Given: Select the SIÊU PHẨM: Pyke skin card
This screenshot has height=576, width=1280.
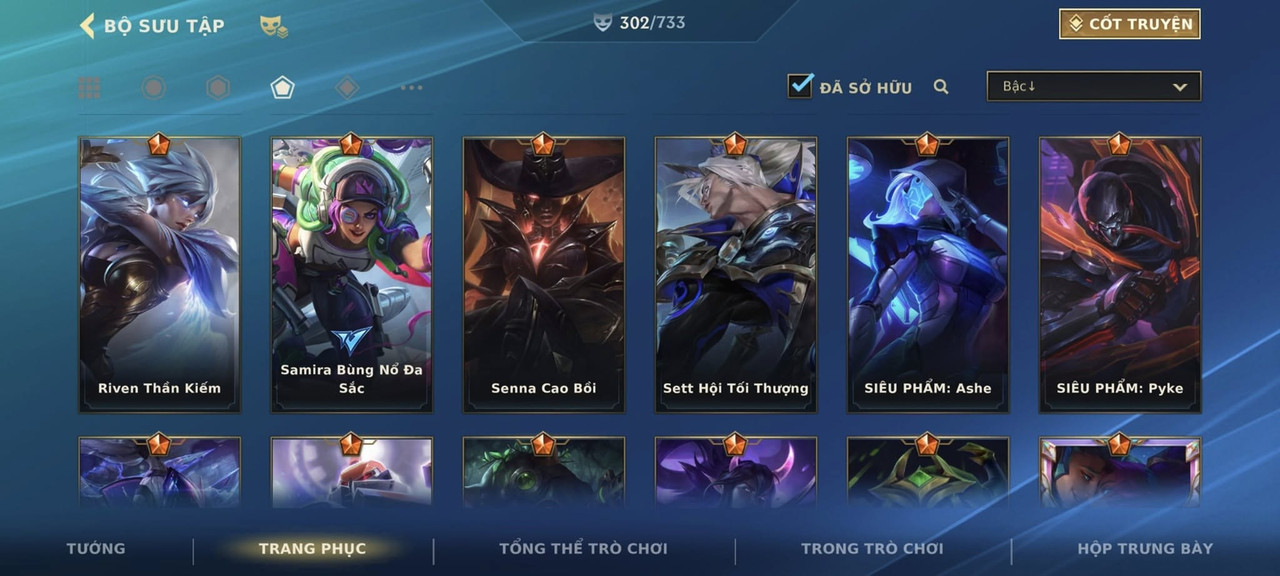Looking at the screenshot, I should 1120,274.
